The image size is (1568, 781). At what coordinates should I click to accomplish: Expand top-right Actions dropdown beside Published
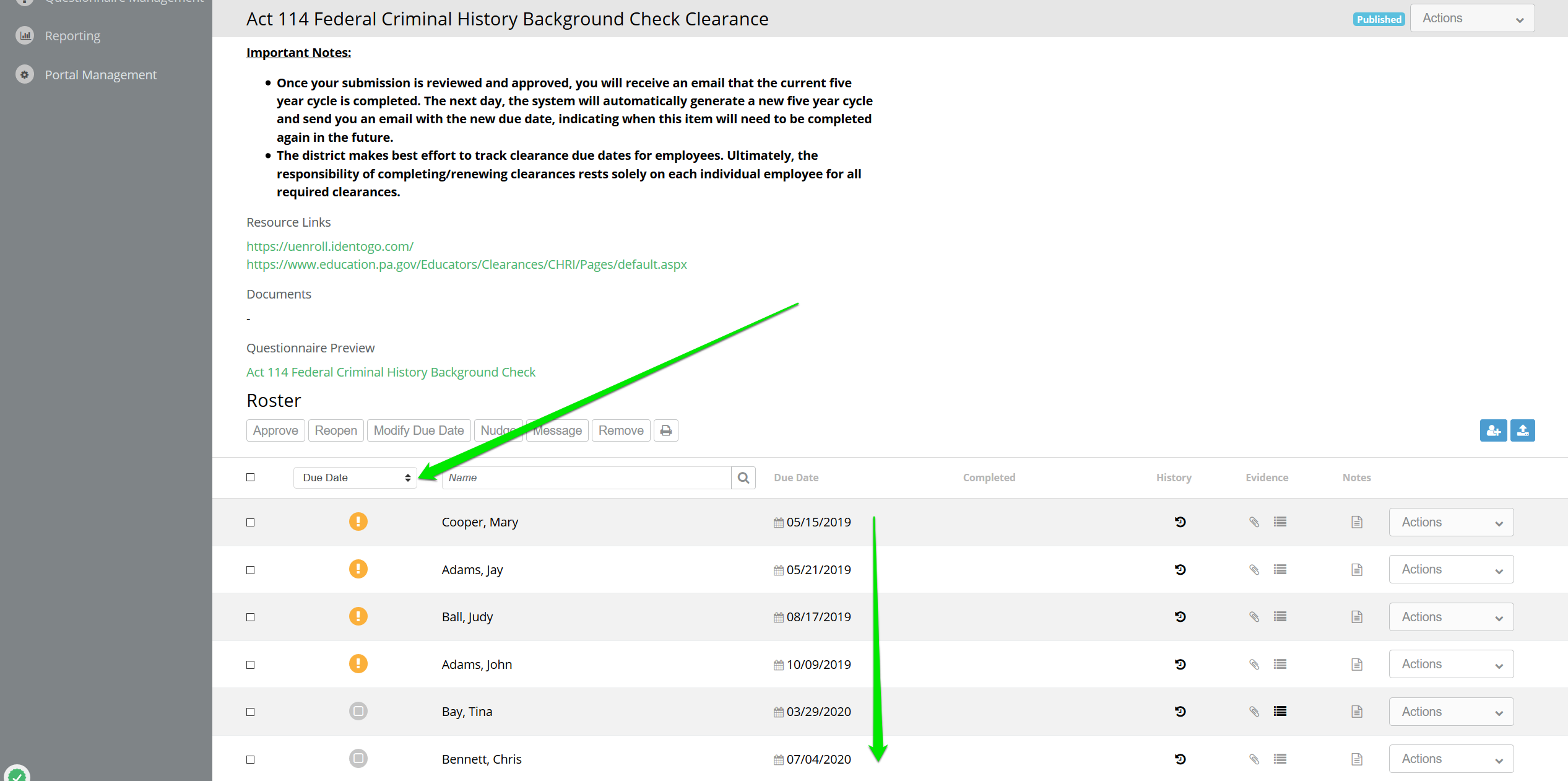(x=1471, y=19)
